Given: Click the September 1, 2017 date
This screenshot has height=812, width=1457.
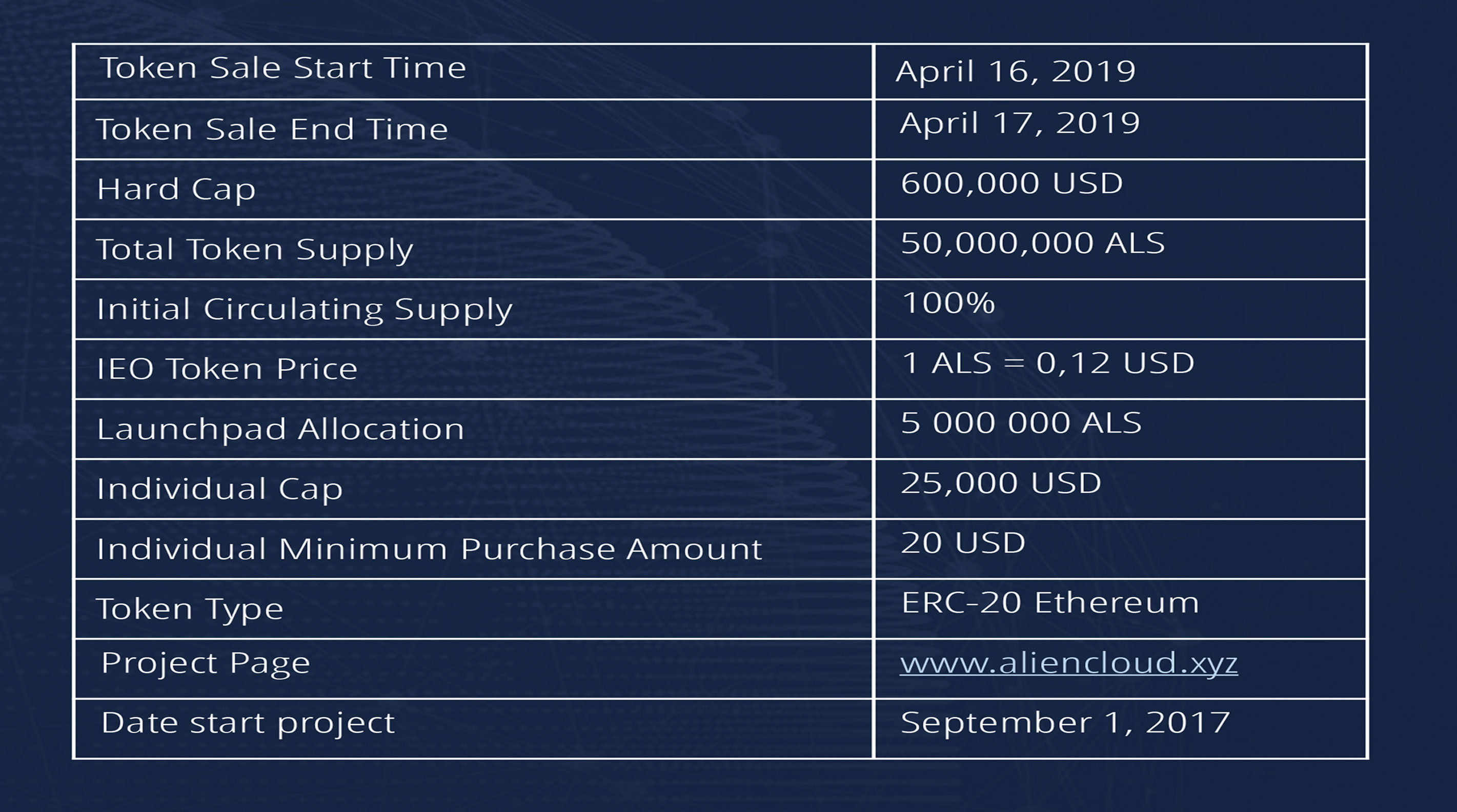Looking at the screenshot, I should tap(1065, 723).
